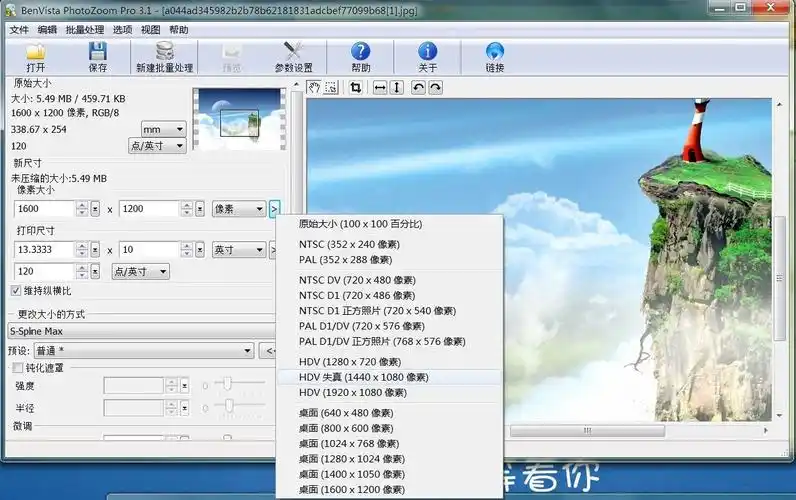Choose HDV (1920 x 1080 像素) from list
The image size is (796, 500).
[x=352, y=393]
